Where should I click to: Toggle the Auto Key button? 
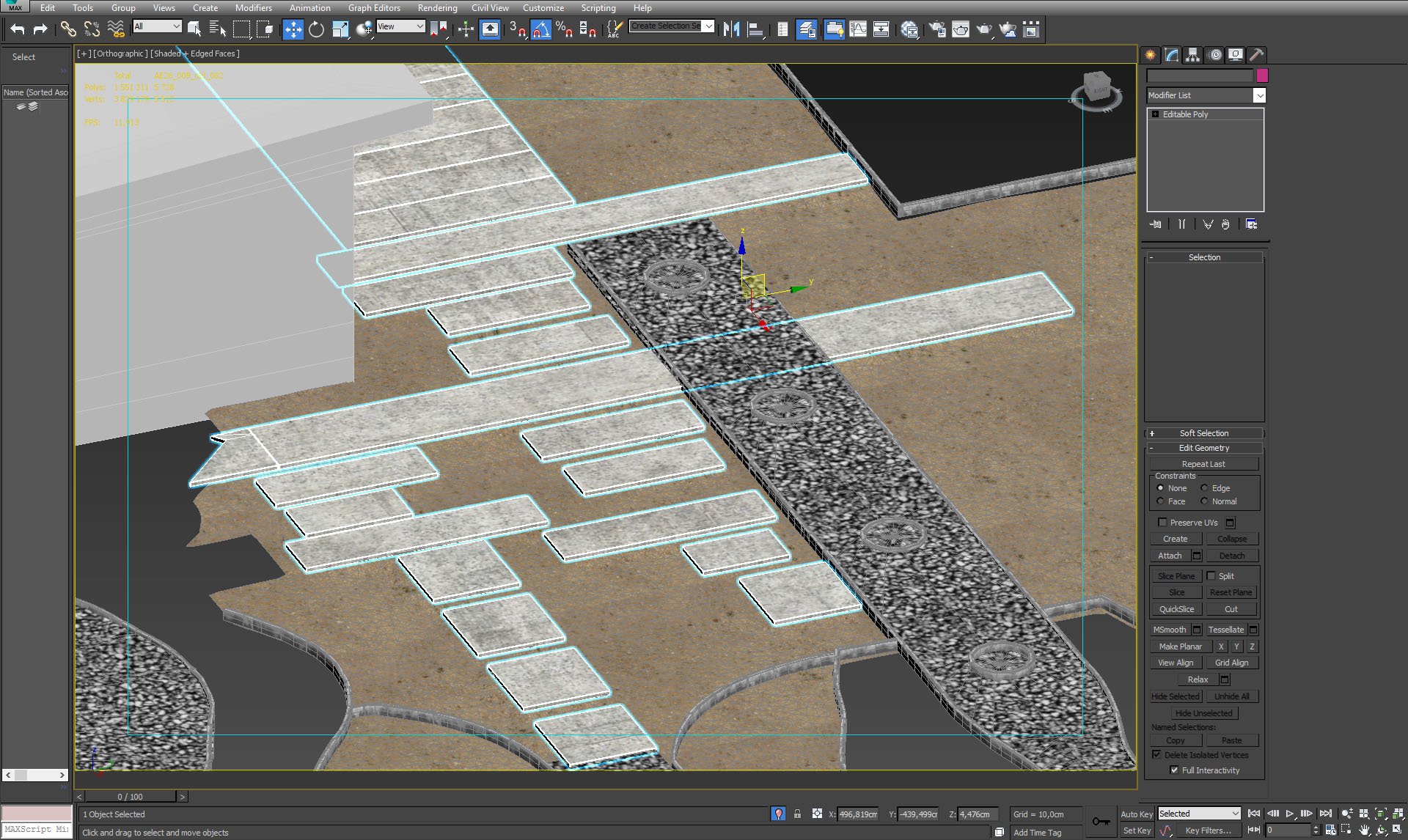1136,814
